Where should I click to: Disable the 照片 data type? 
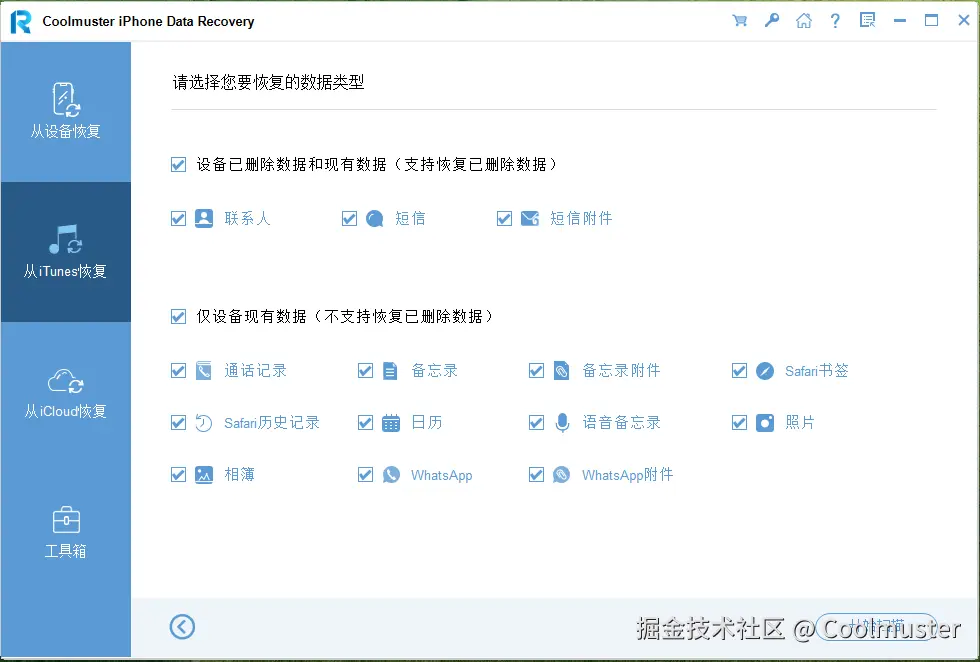coord(739,422)
